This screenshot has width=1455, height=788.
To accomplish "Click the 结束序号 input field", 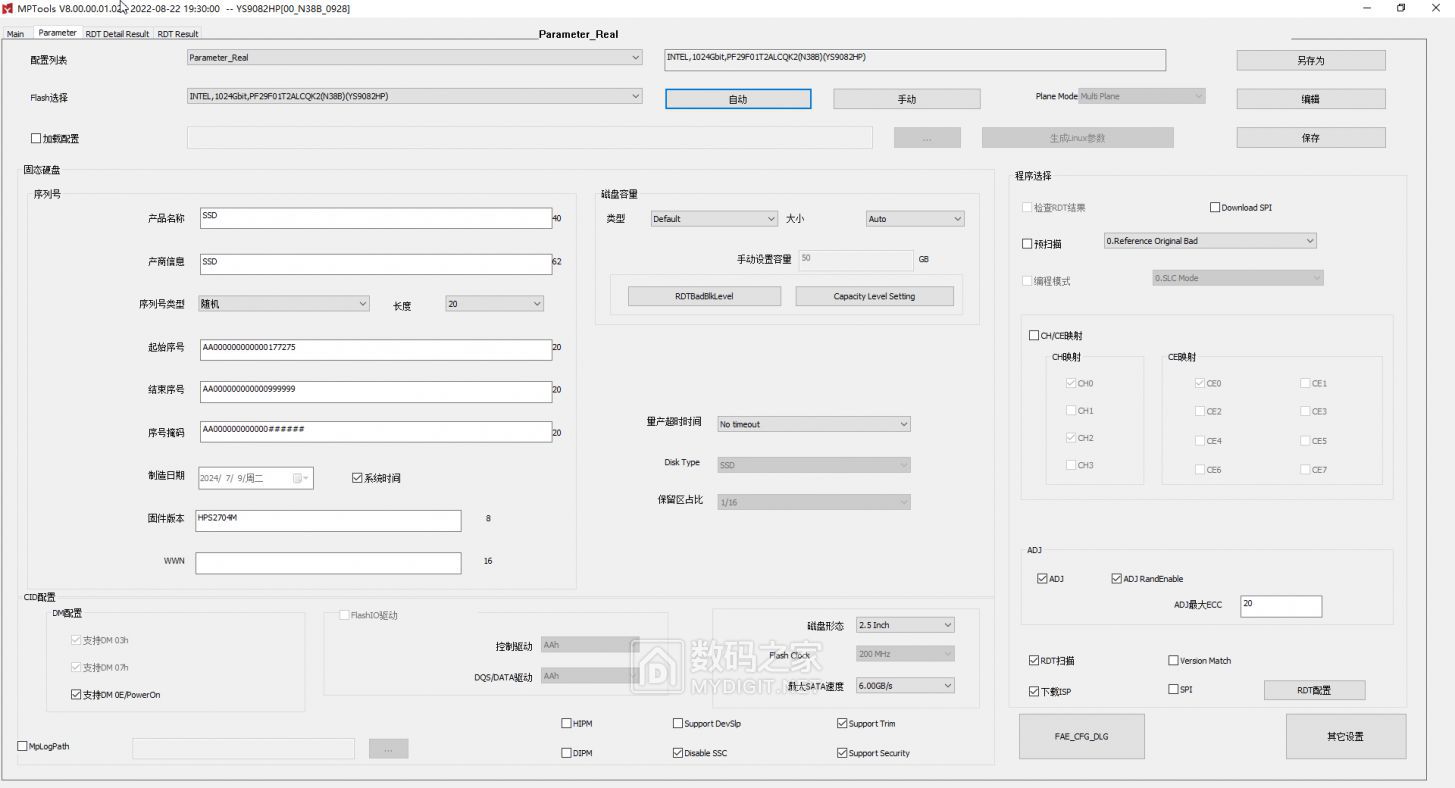I will coord(375,392).
